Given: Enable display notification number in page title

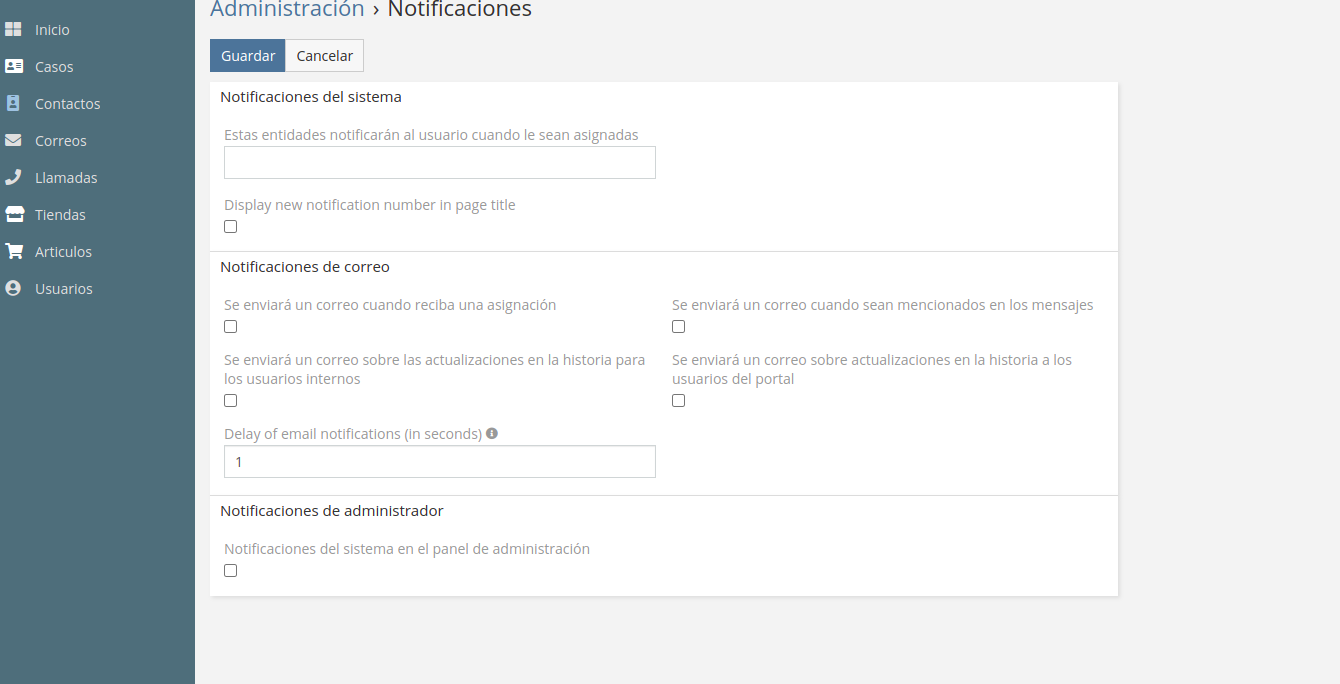Looking at the screenshot, I should [x=231, y=227].
